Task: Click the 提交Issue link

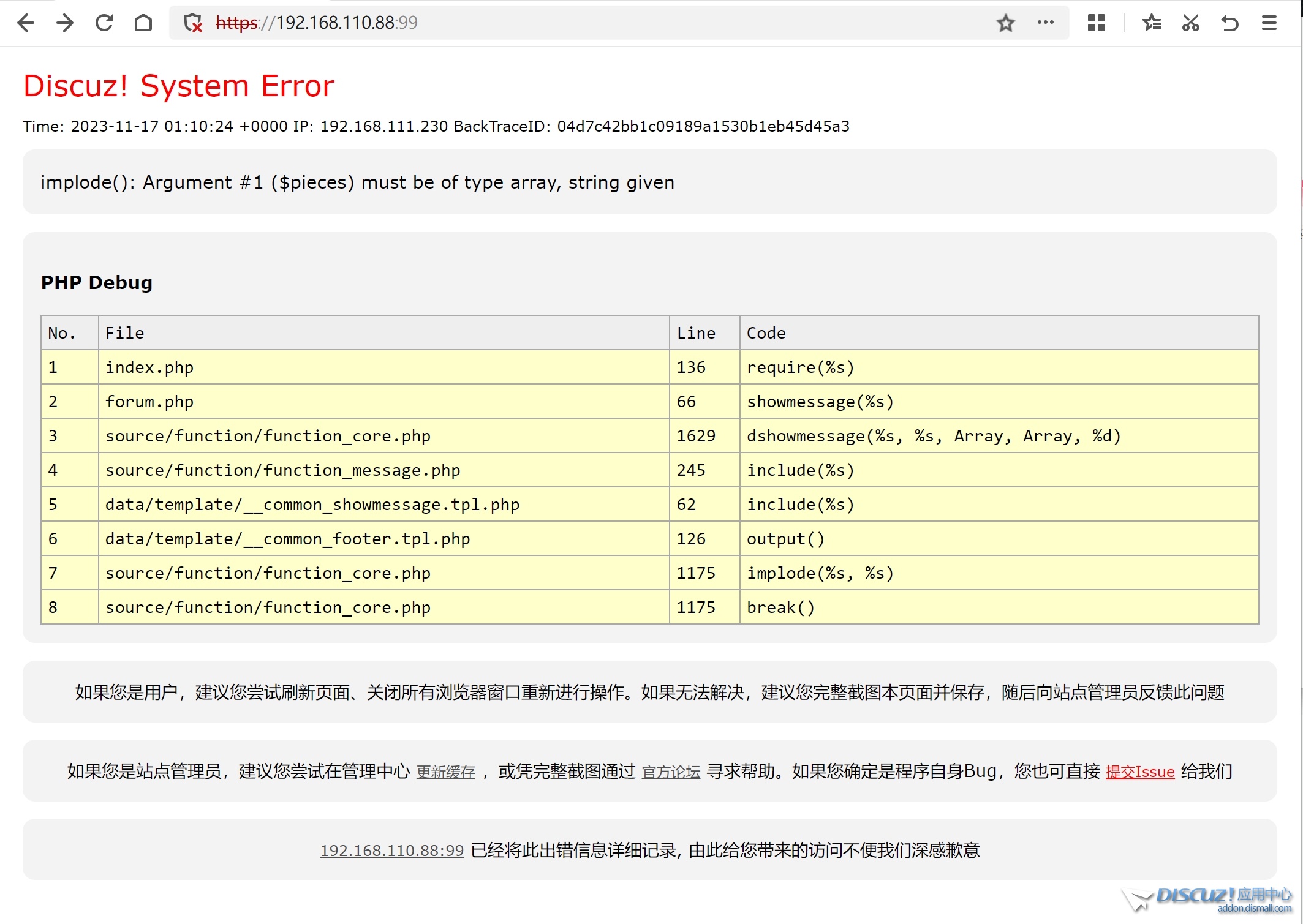Action: tap(1140, 772)
